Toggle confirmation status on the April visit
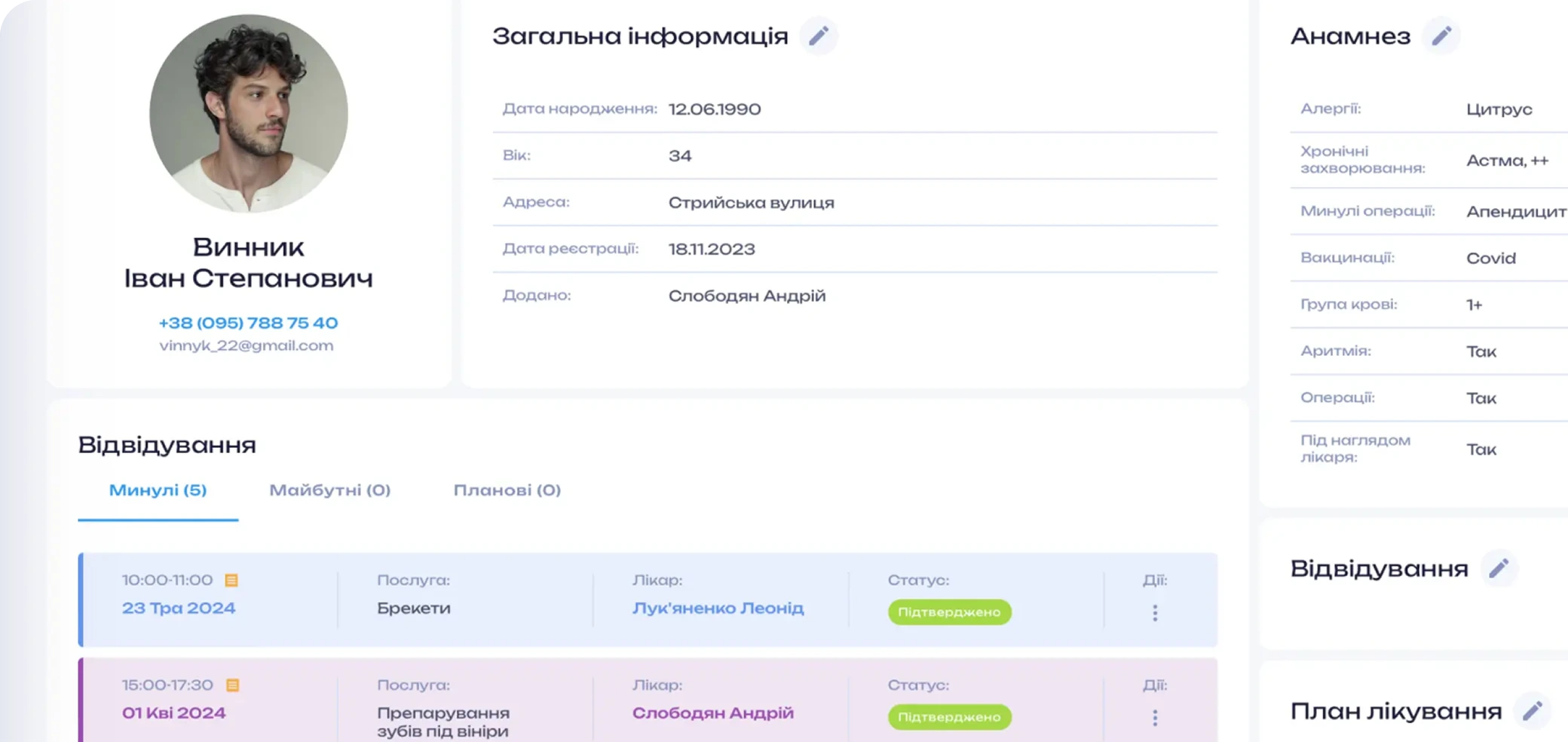Viewport: 1568px width, 742px height. pyautogui.click(x=949, y=716)
